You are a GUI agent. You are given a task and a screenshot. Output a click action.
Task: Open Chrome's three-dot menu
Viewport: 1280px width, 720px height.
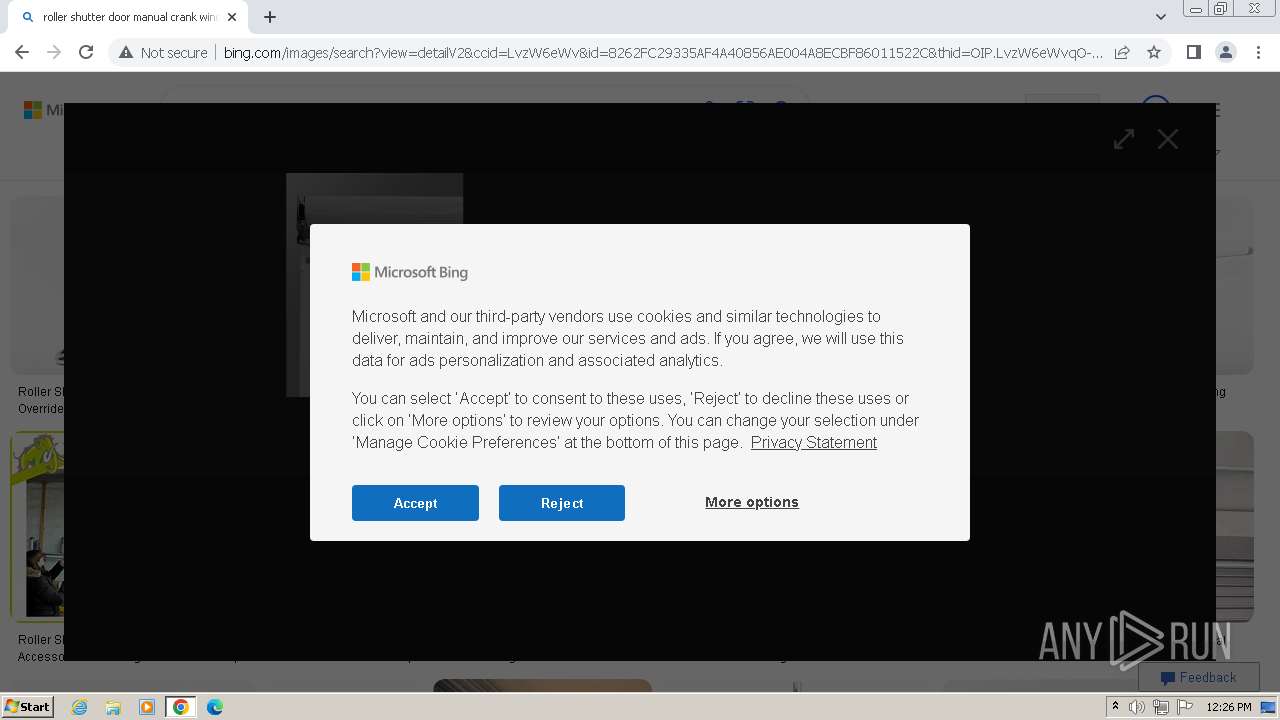pyautogui.click(x=1258, y=52)
